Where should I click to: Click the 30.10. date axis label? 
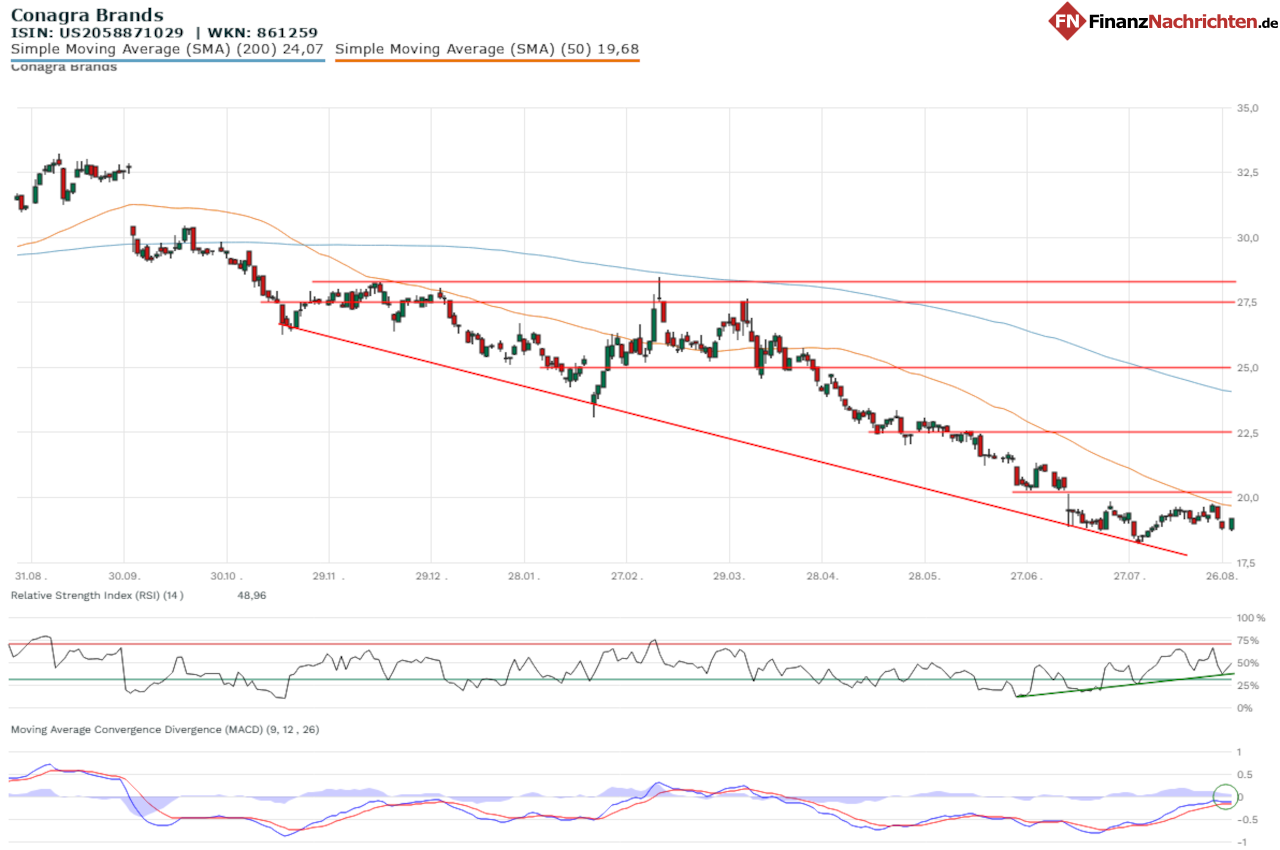(227, 577)
